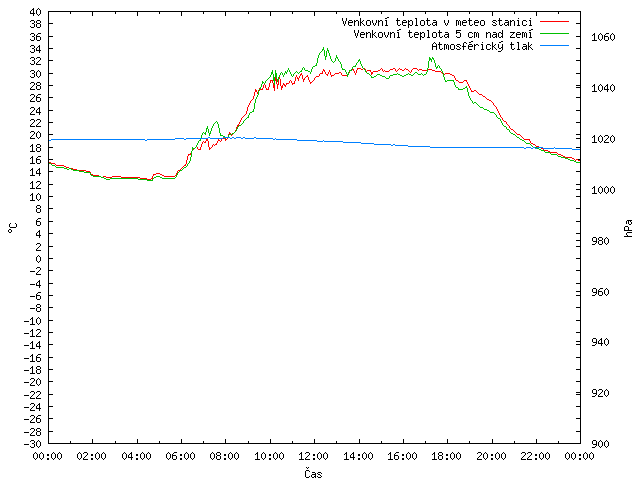Click the temperature axis label '-10'
This screenshot has height=480, width=640.
33,321
